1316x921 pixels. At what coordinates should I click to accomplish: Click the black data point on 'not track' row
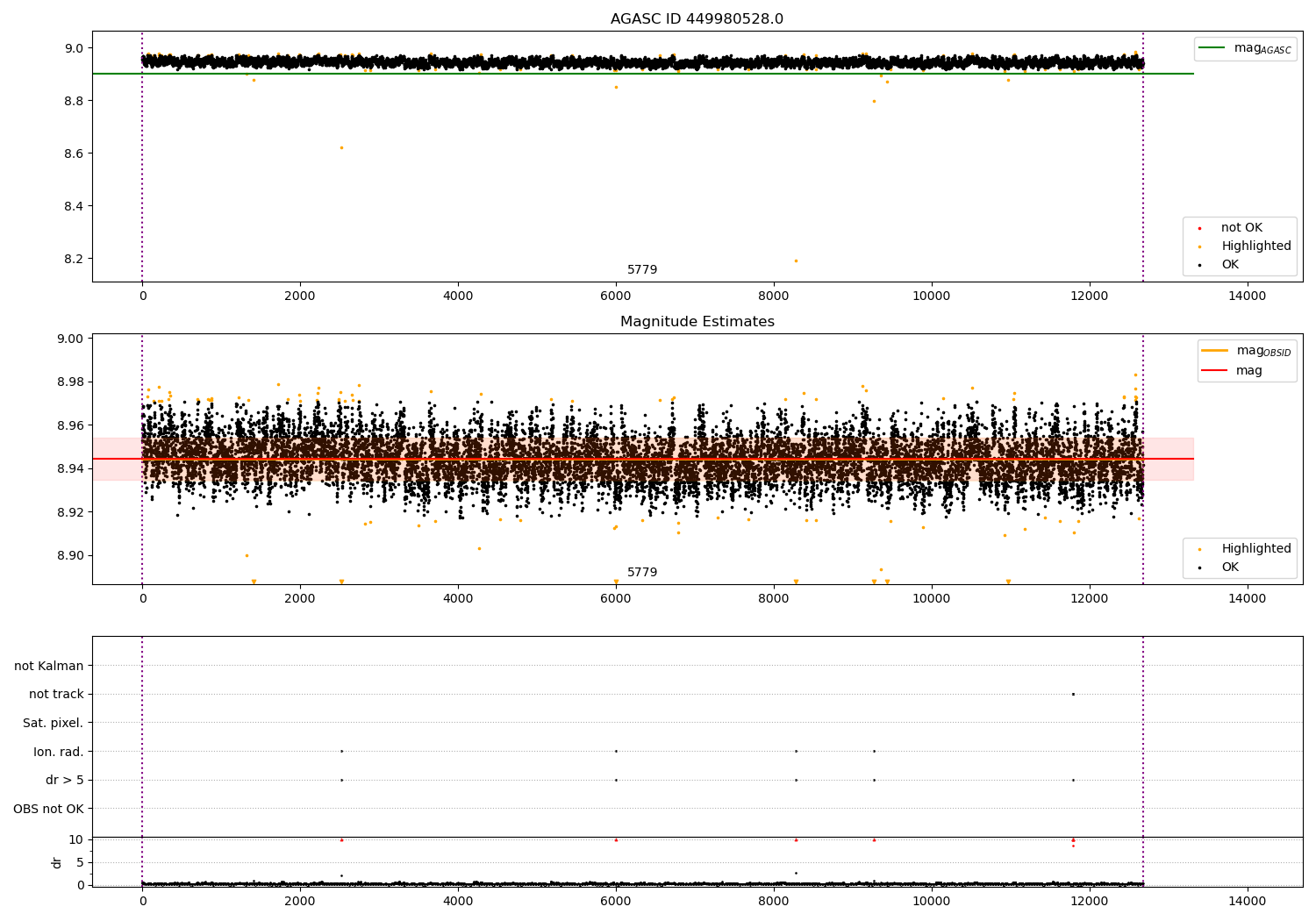tap(1073, 694)
